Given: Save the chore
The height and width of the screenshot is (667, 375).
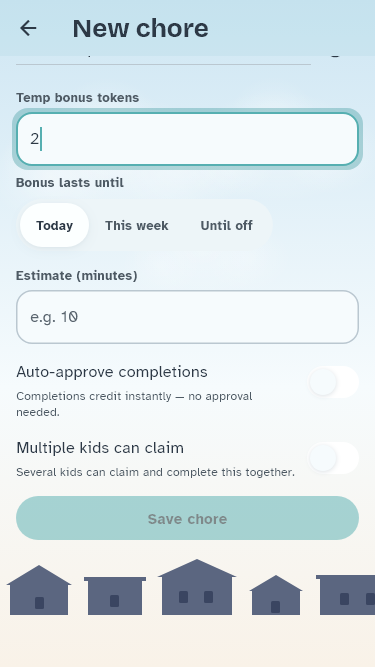Looking at the screenshot, I should click(188, 518).
